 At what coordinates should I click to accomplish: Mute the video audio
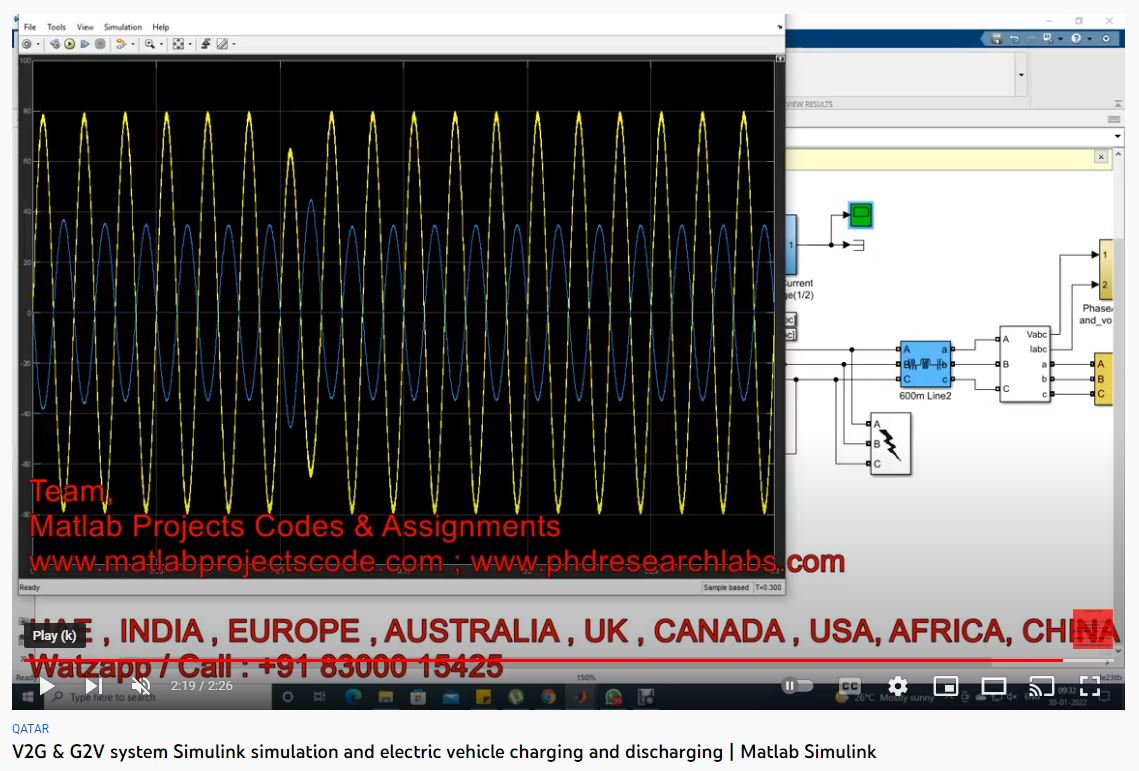(141, 686)
